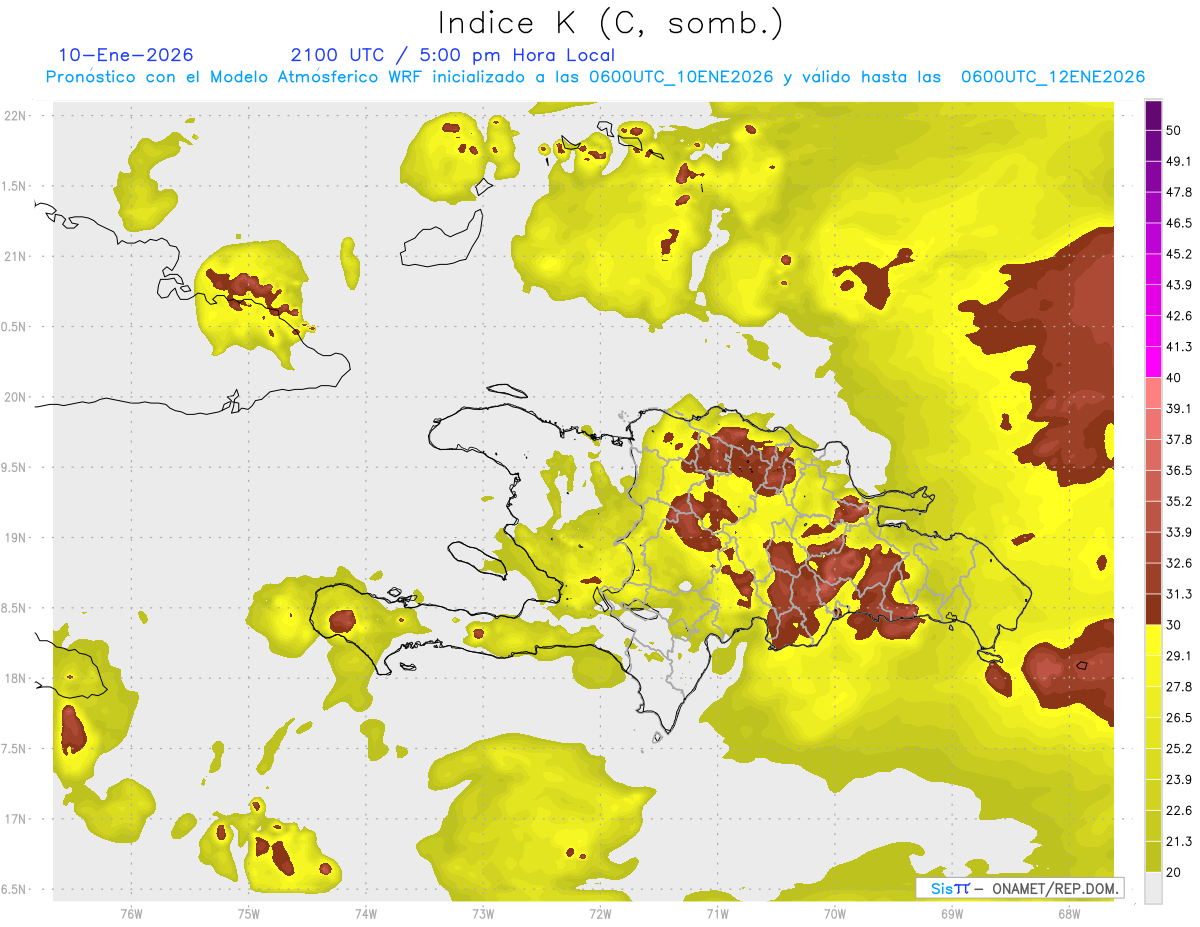Click the salmon legend segment between 39.1 and 40

point(1153,393)
